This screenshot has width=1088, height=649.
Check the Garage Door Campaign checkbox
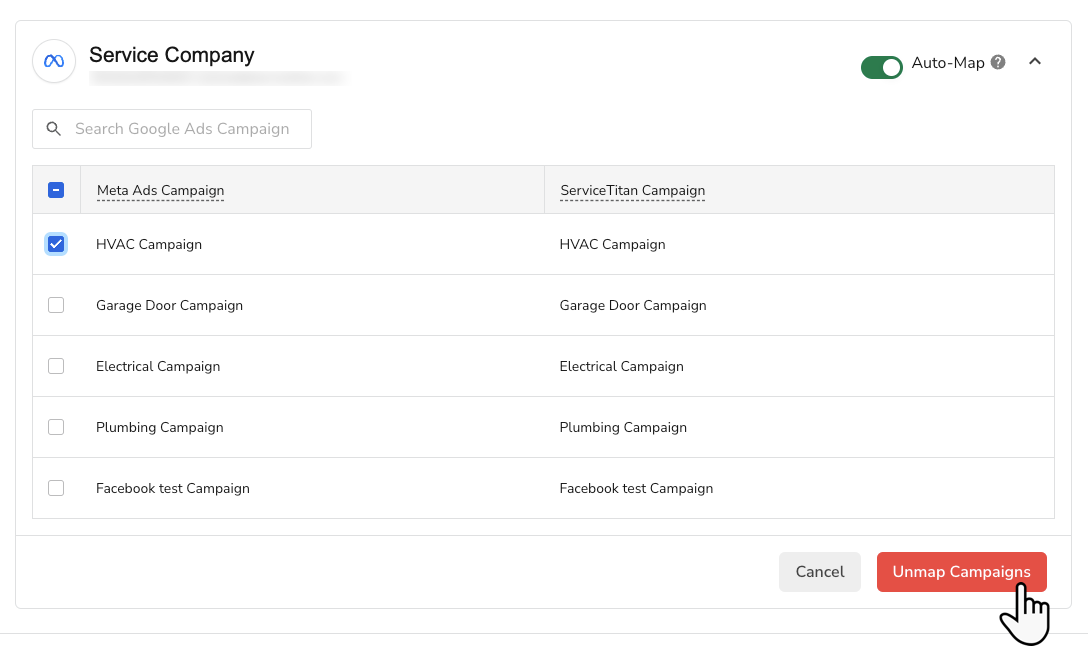coord(56,305)
